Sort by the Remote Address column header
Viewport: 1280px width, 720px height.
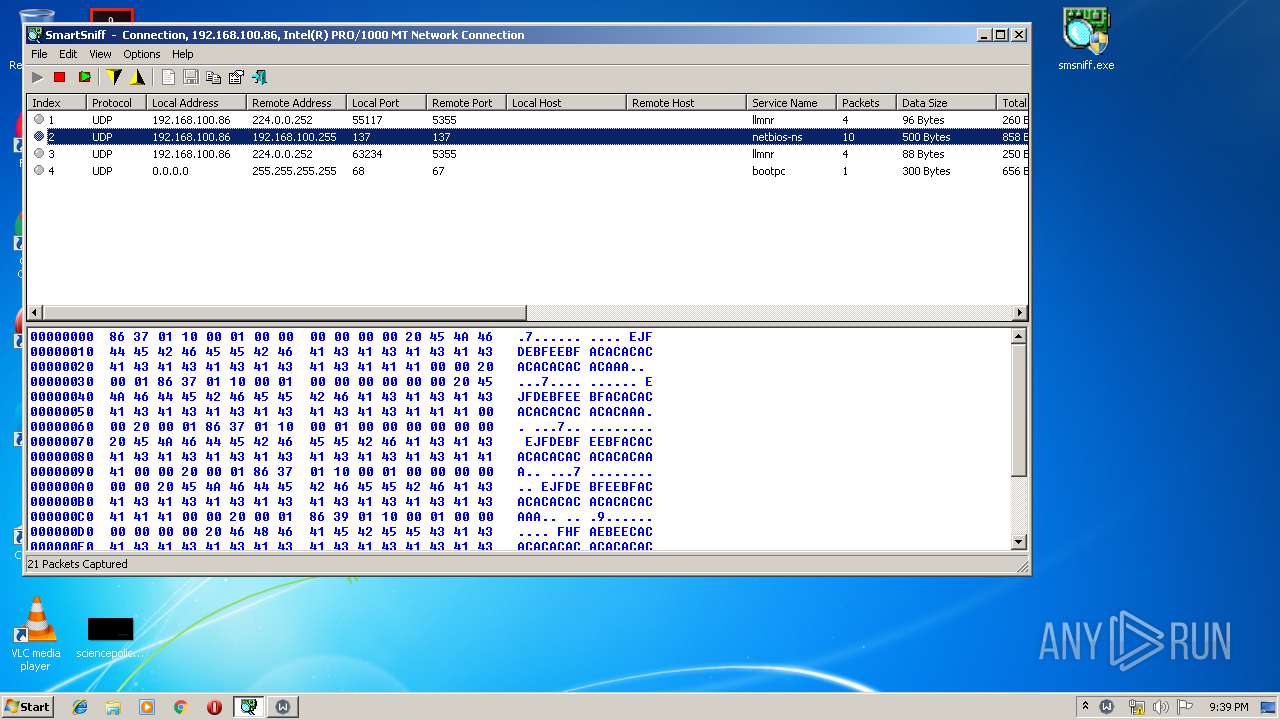(296, 103)
